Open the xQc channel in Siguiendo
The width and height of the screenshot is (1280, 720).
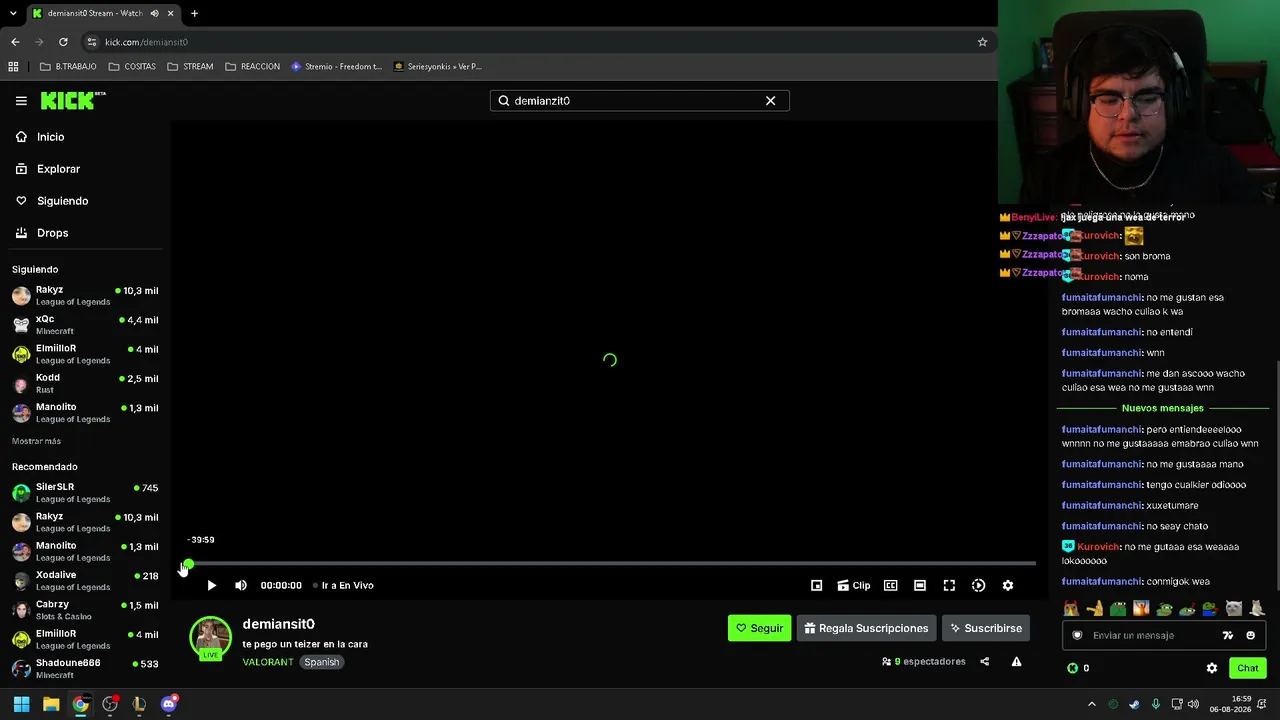(85, 324)
